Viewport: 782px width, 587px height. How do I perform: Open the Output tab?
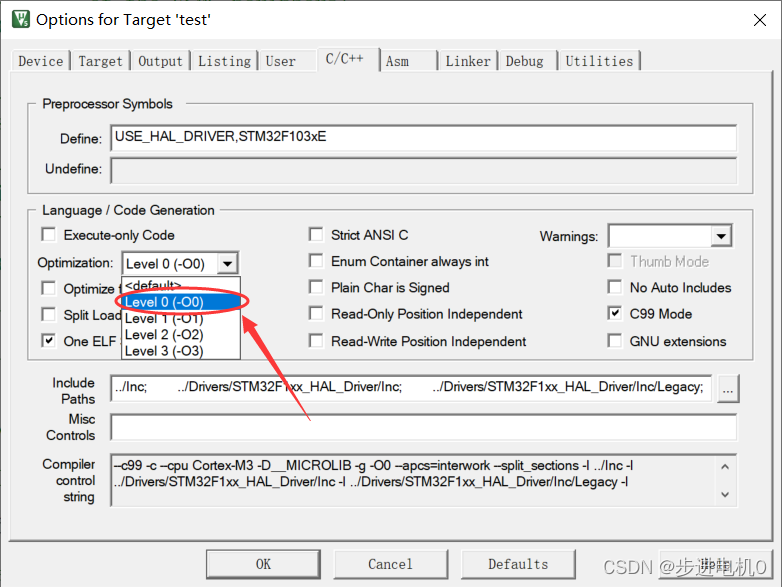coord(161,61)
